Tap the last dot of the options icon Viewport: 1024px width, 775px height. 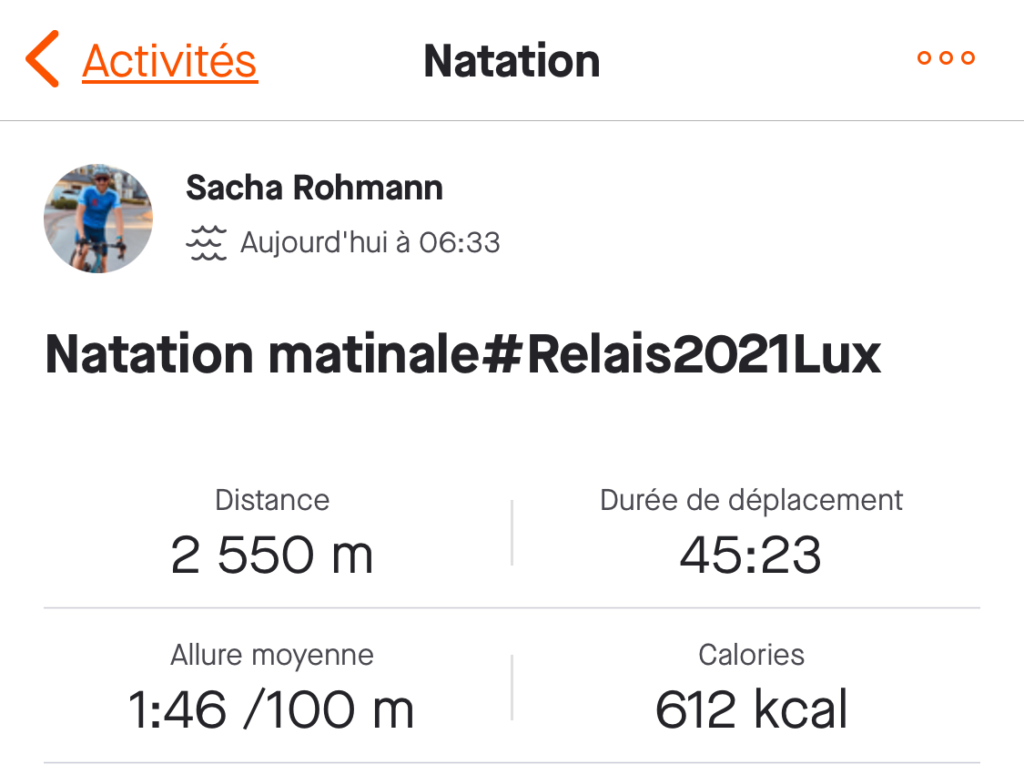[968, 57]
